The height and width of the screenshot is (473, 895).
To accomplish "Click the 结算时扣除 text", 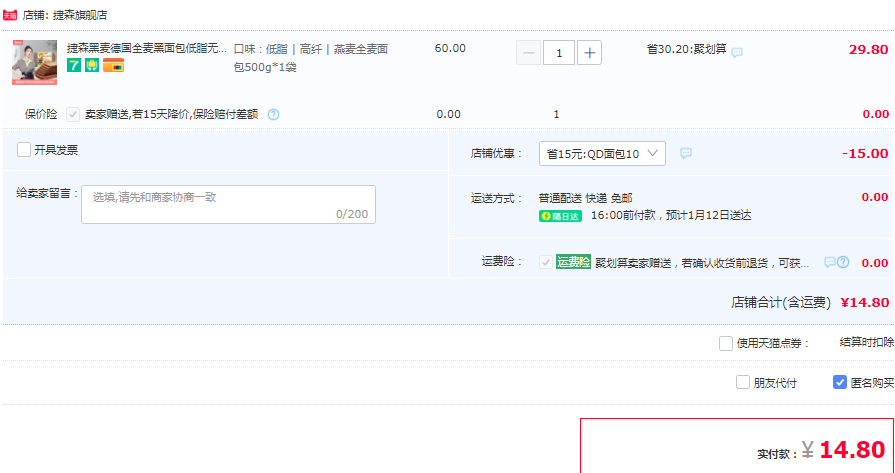I will coord(867,342).
